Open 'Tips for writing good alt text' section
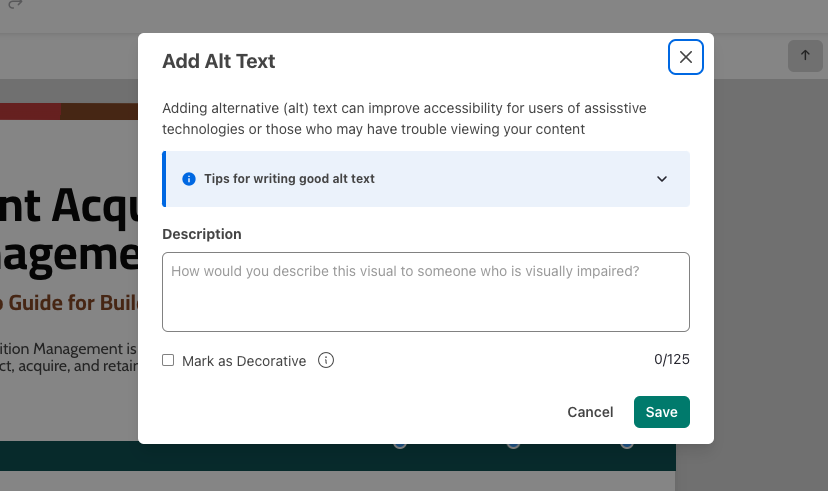Image resolution: width=828 pixels, height=491 pixels. (289, 179)
